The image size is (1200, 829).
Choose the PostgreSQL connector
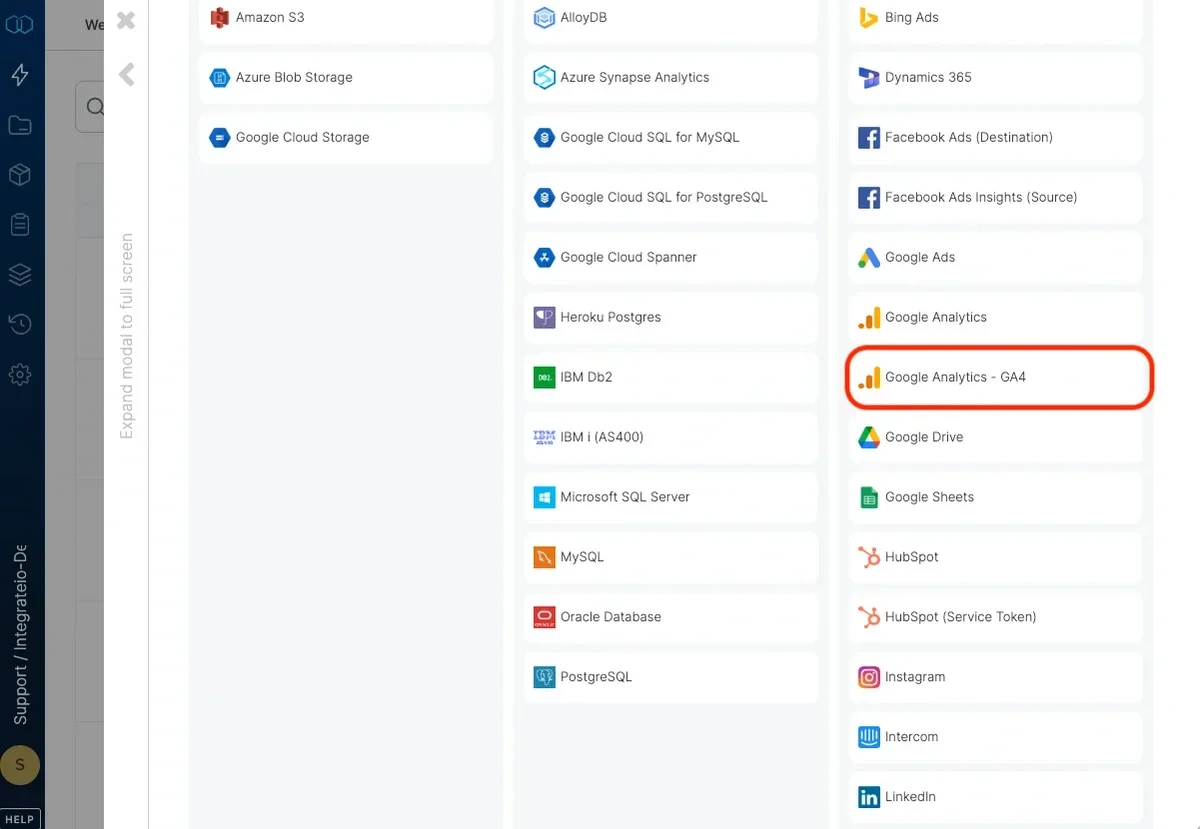[670, 677]
